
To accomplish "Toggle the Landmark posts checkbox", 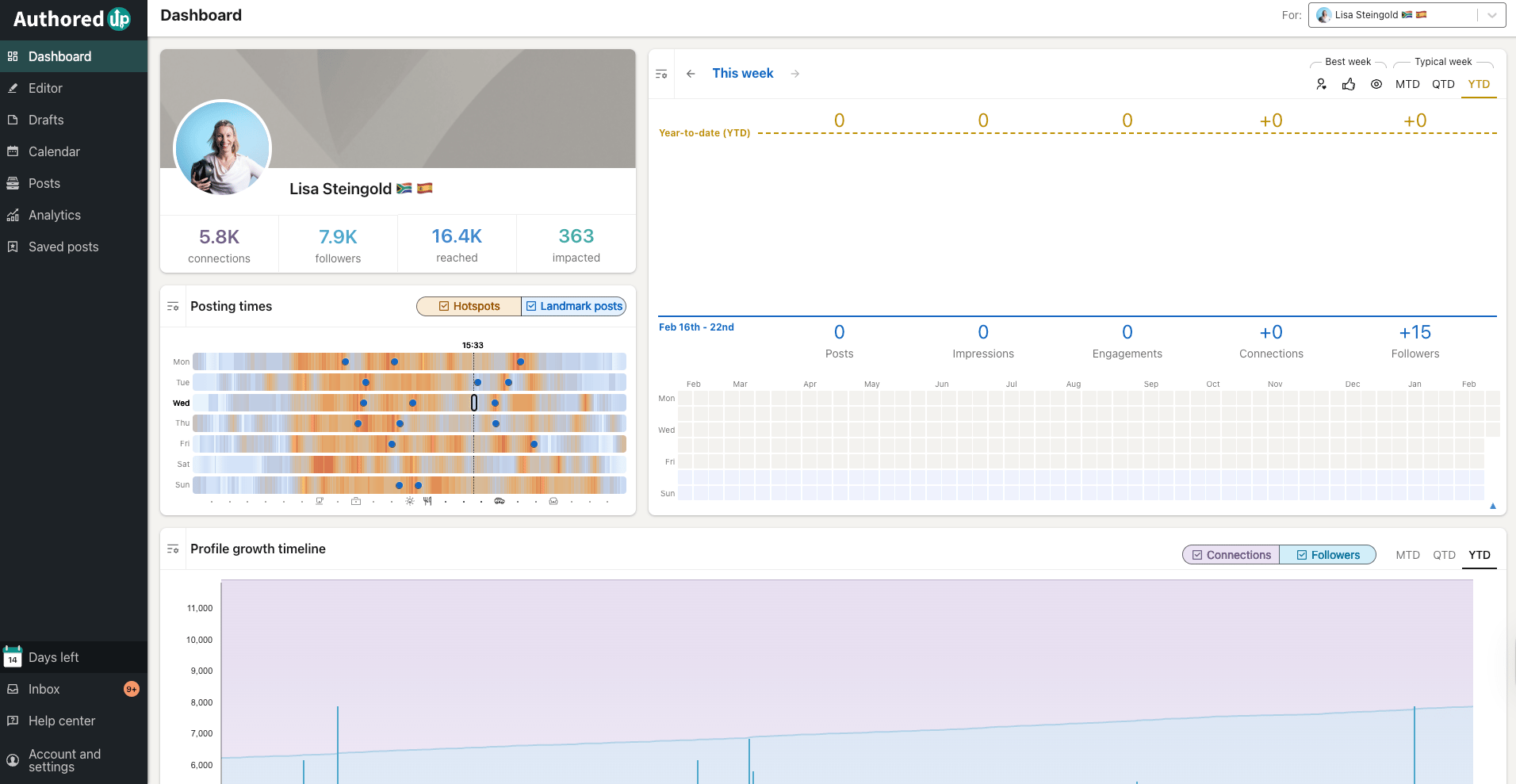I will click(x=574, y=306).
